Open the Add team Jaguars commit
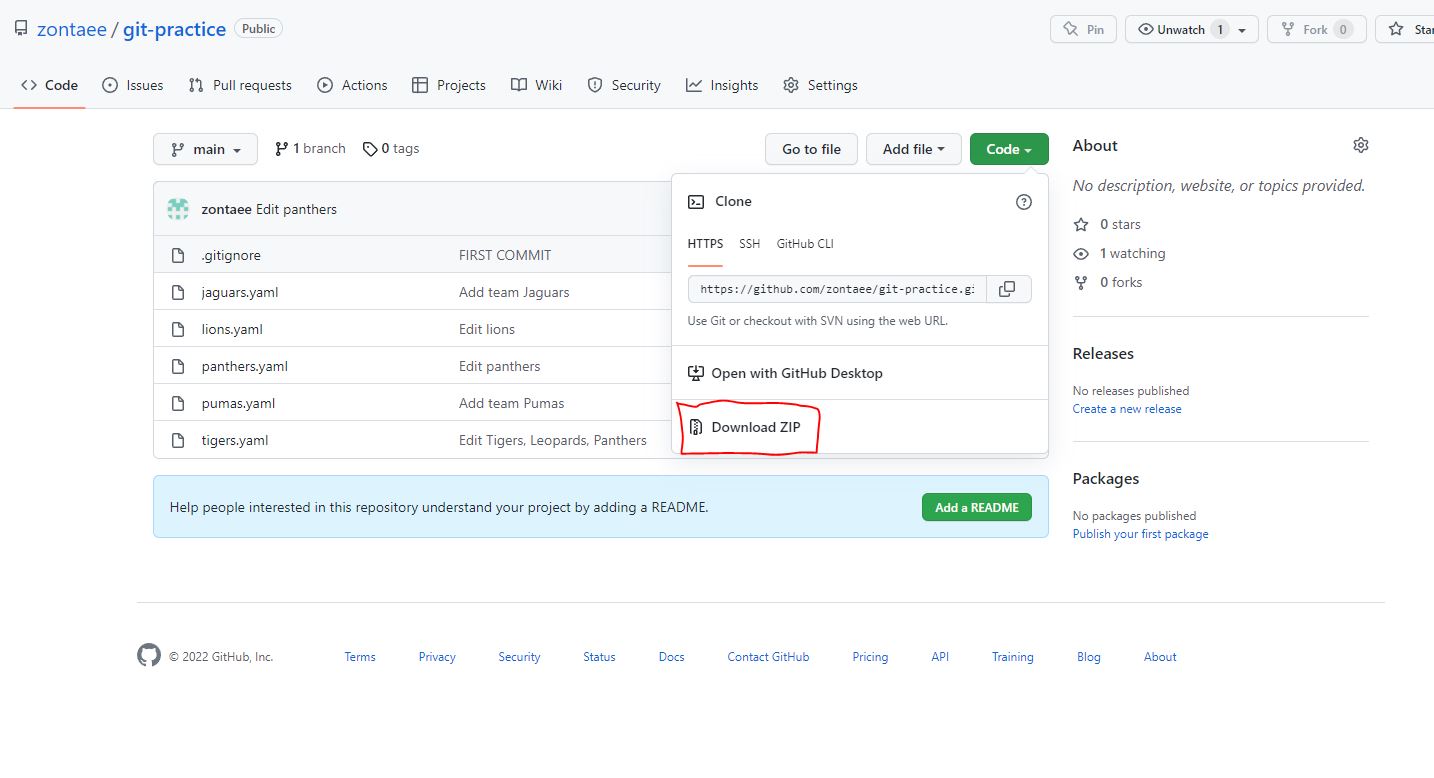Image resolution: width=1434 pixels, height=778 pixels. click(x=514, y=293)
